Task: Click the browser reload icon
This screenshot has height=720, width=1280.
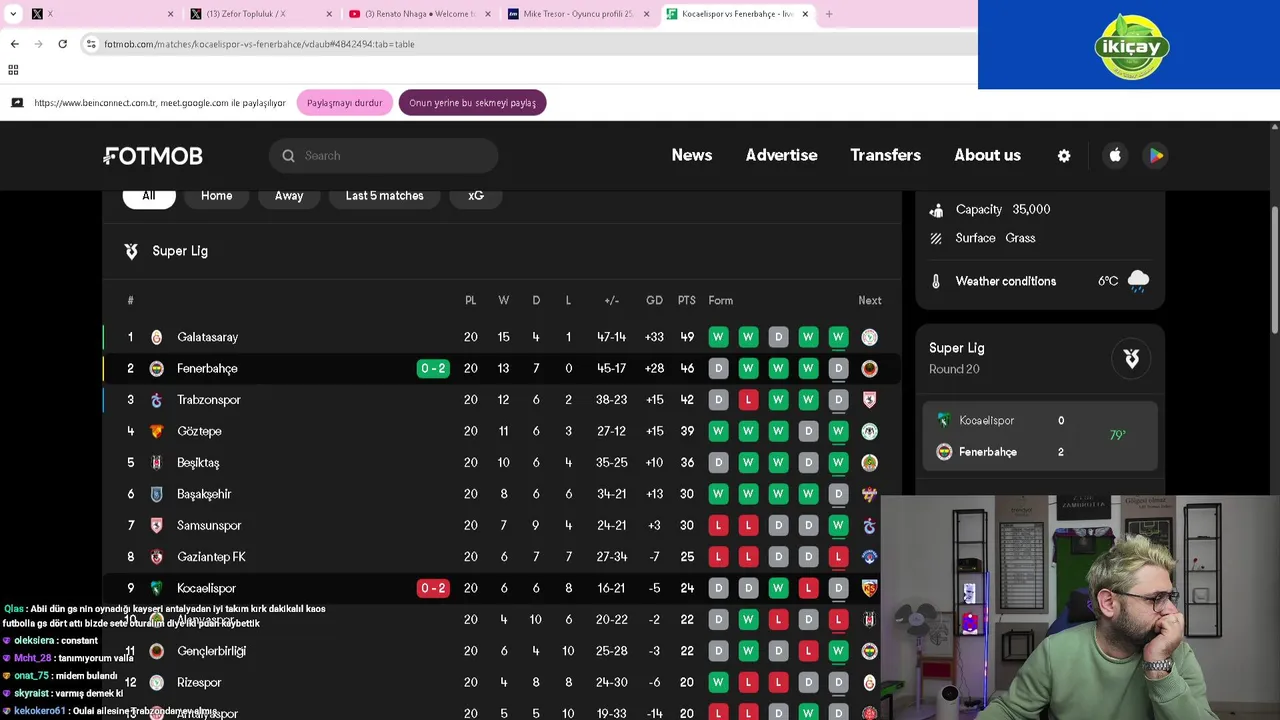Action: (x=62, y=44)
